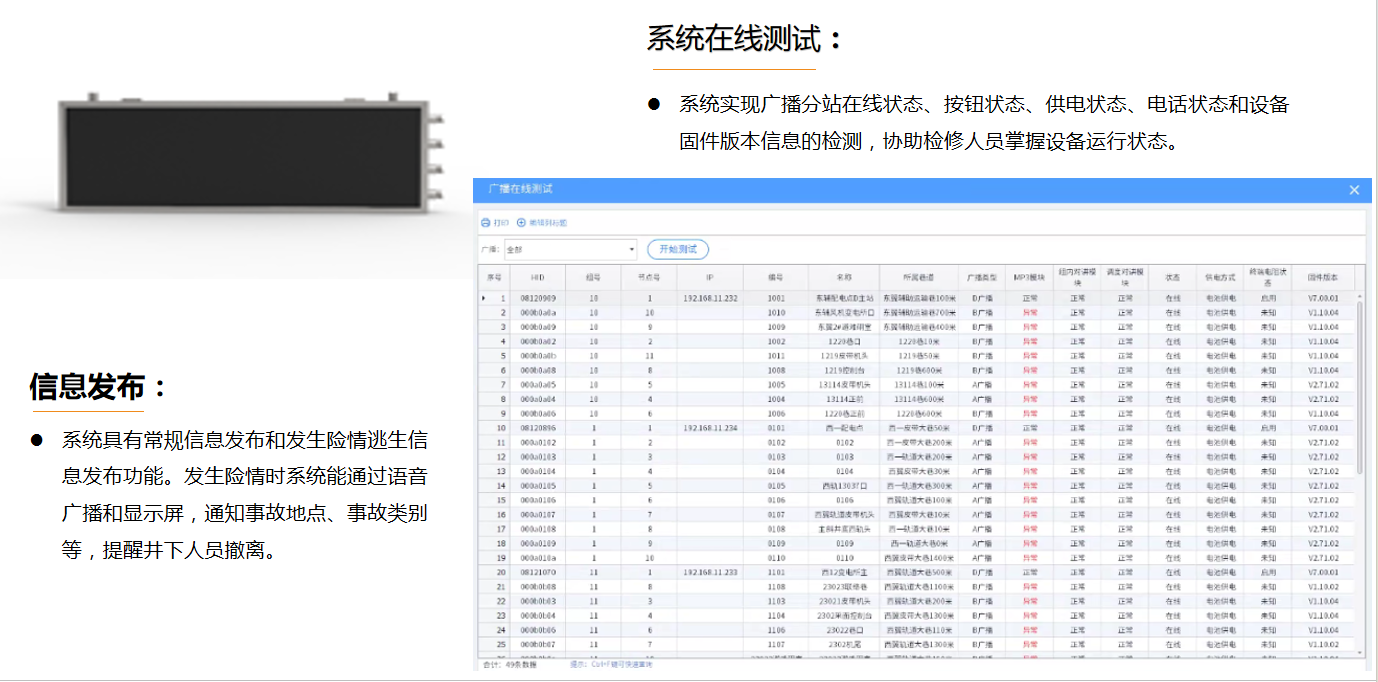The height and width of the screenshot is (682, 1378).
Task: Click the 序号 column header
Action: tap(494, 277)
